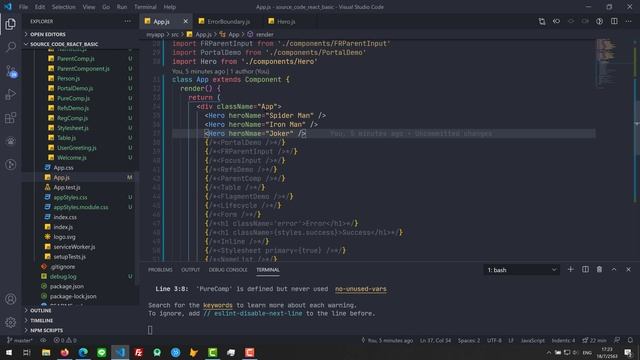Click the Split Editor Right icon
The image size is (640, 360).
coord(614,21)
